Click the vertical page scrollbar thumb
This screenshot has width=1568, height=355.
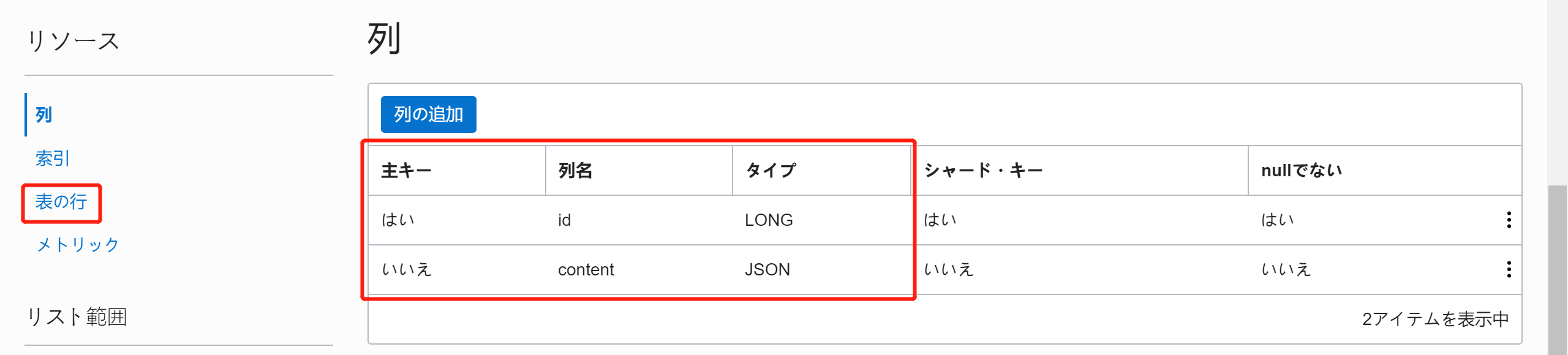pyautogui.click(x=1557, y=269)
